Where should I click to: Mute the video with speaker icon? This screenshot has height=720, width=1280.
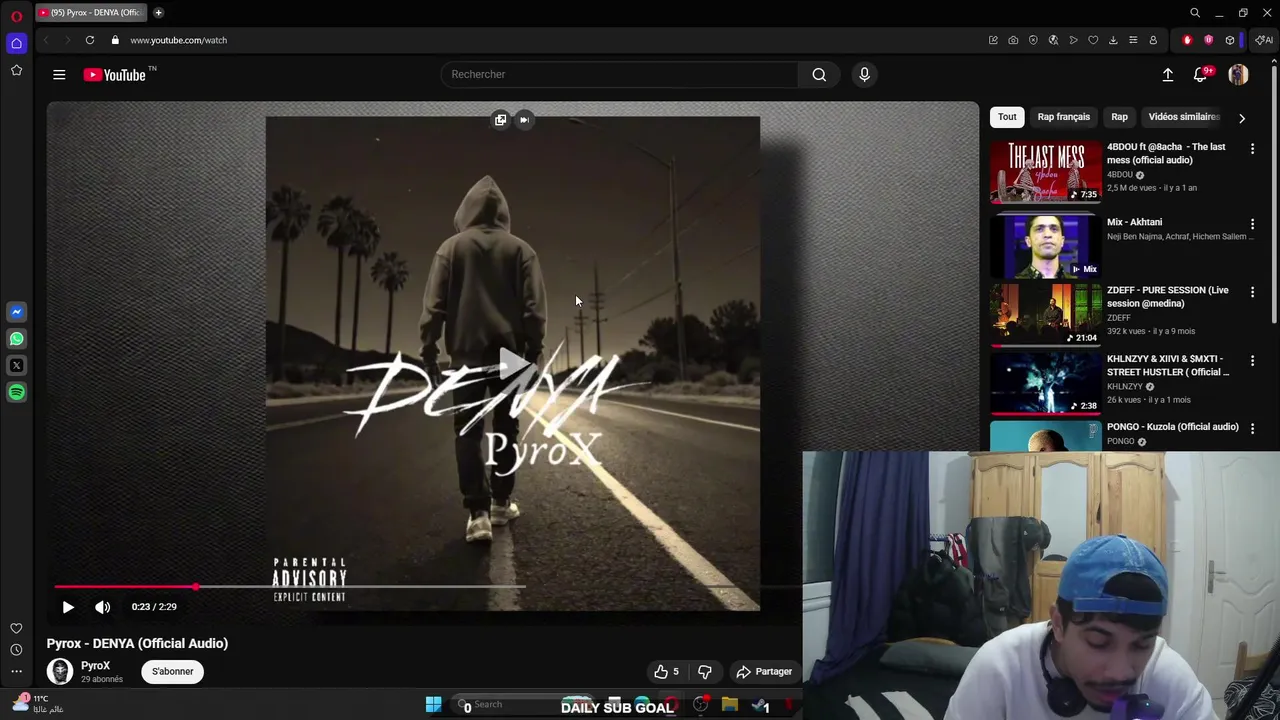coord(102,607)
